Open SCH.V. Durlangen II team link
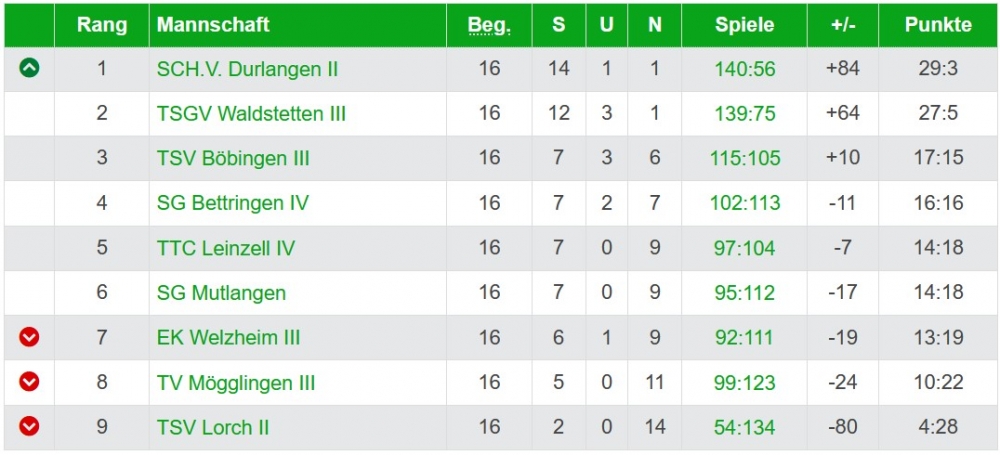 pos(247,69)
